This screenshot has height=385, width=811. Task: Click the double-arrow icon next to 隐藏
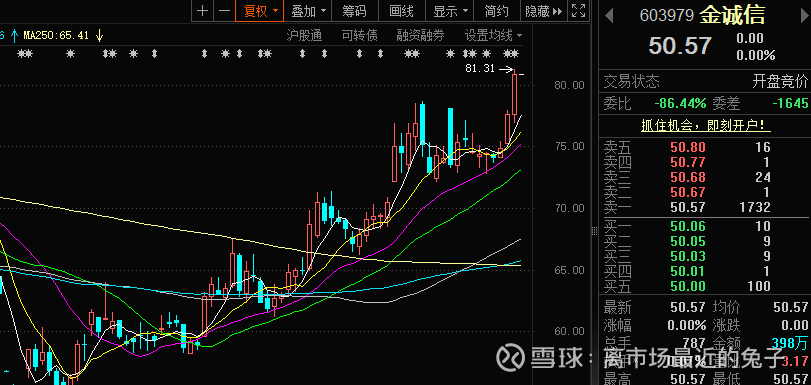coord(558,11)
